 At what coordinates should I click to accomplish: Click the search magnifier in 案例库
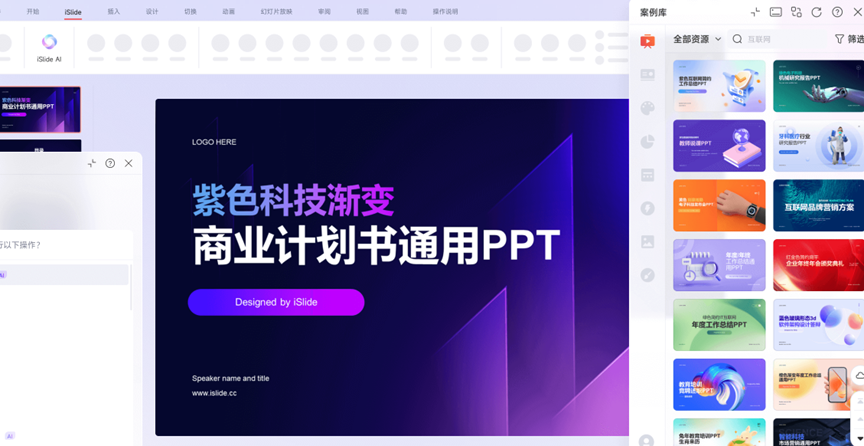coord(737,39)
